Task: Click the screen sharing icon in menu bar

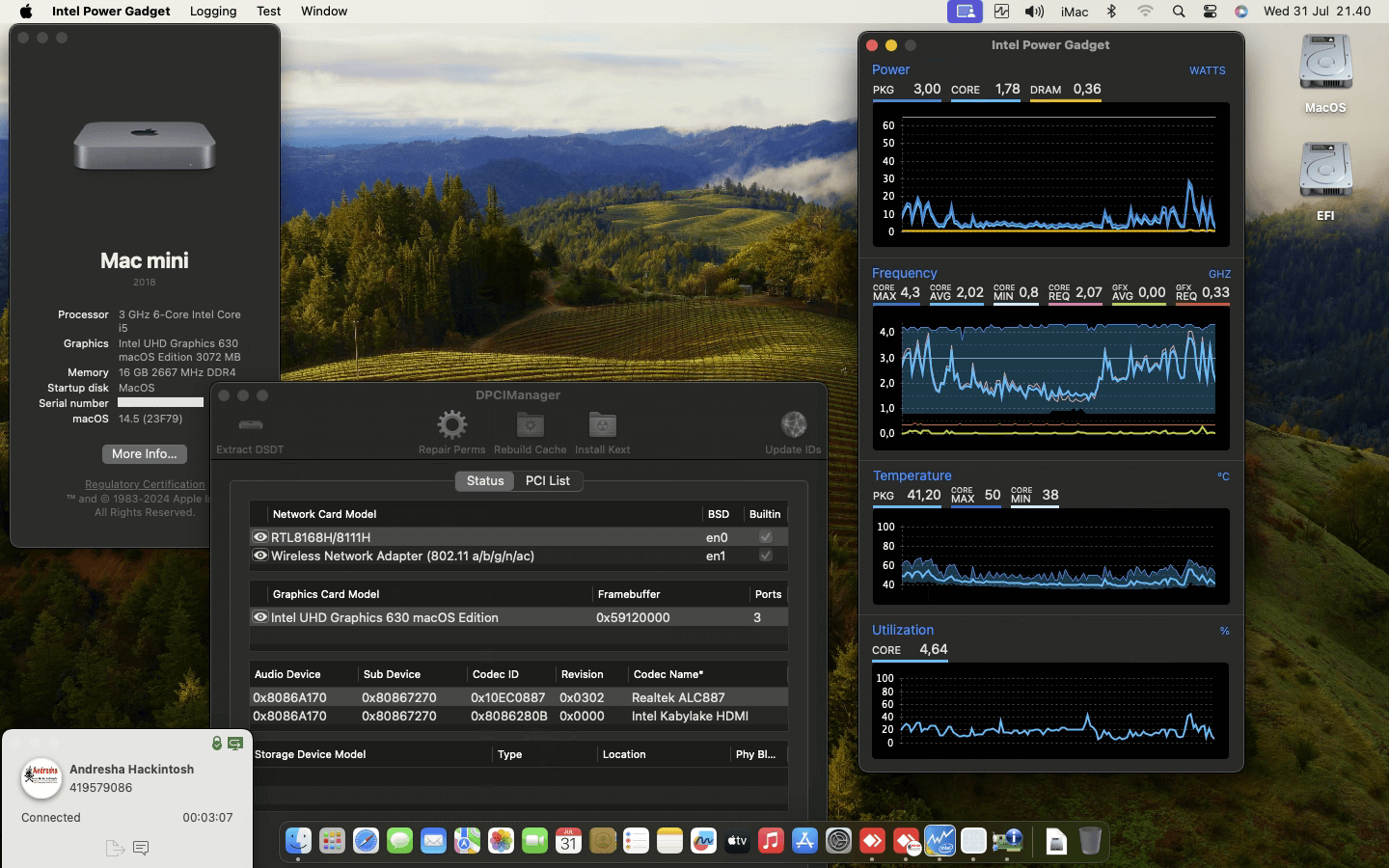Action: point(965,12)
